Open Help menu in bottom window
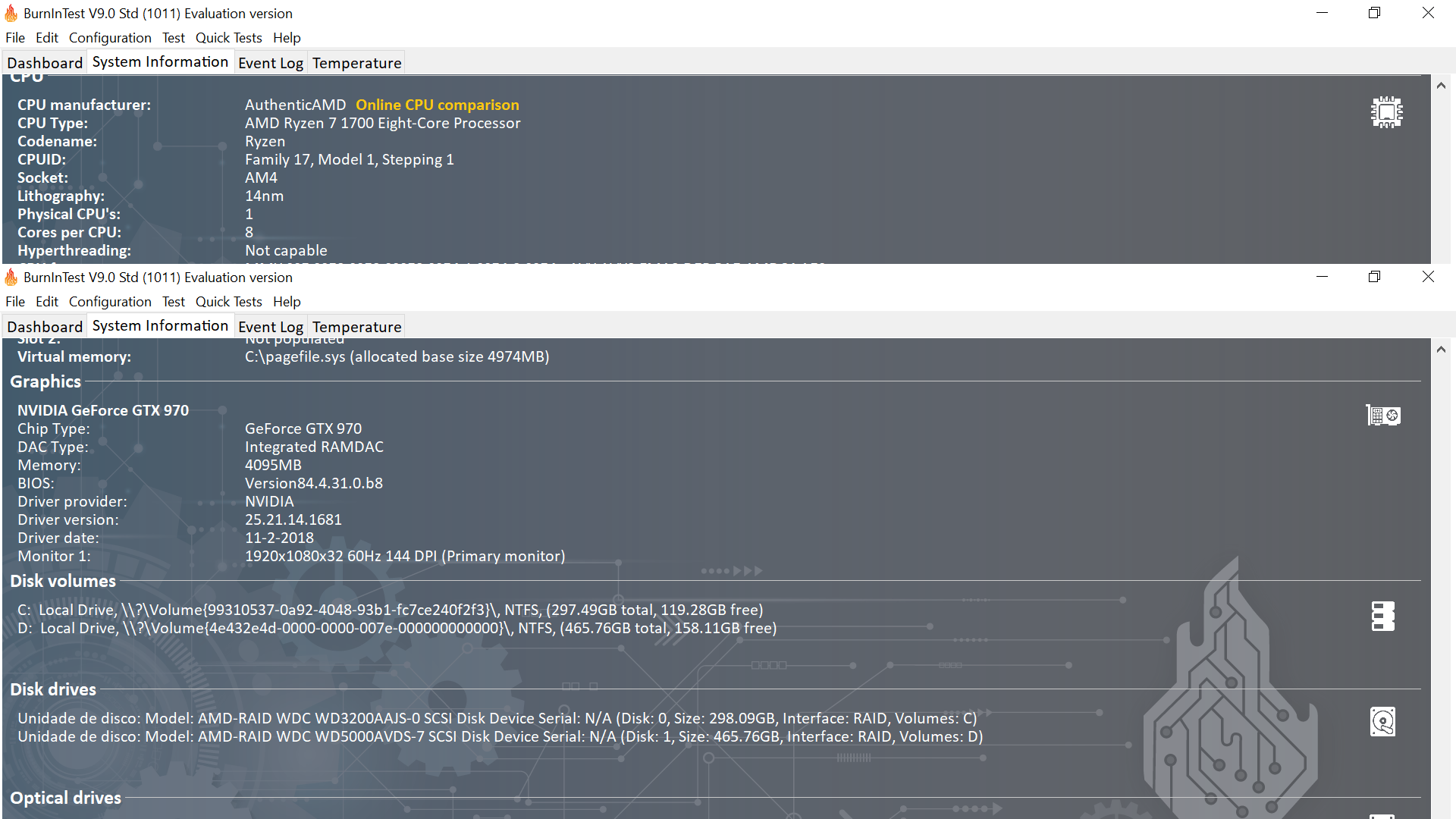 click(x=287, y=301)
